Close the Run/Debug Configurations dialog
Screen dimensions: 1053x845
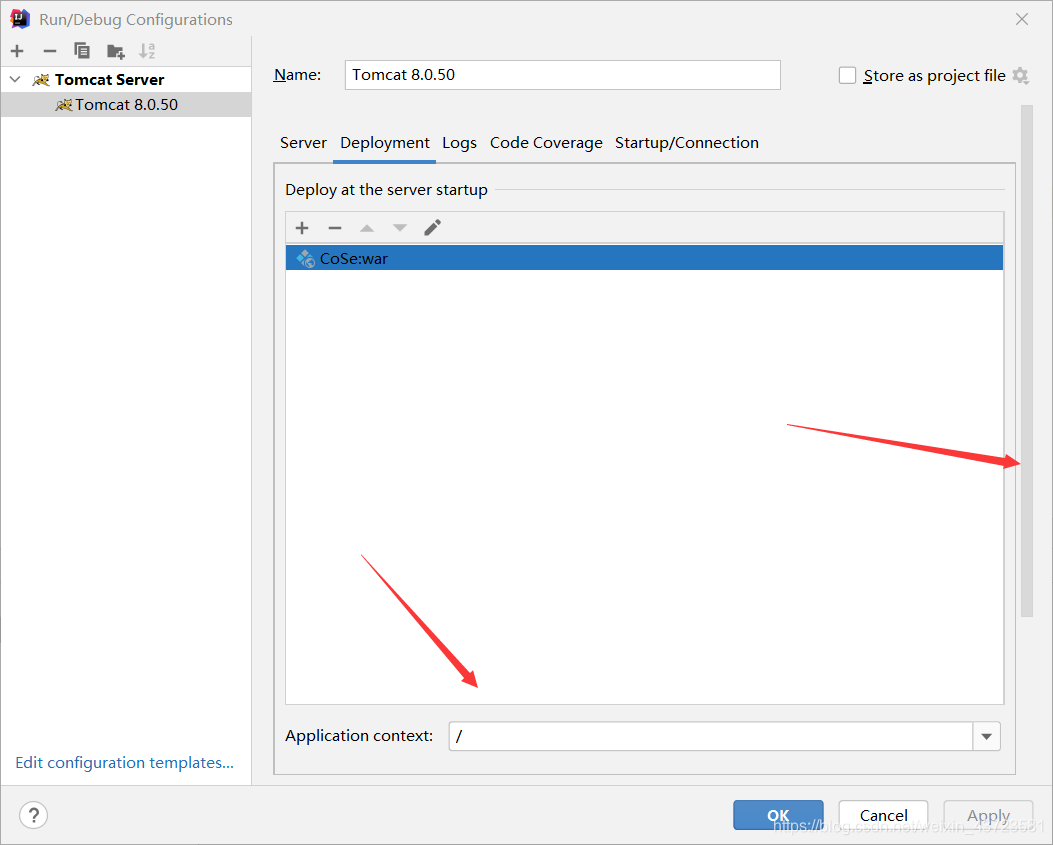click(1021, 19)
